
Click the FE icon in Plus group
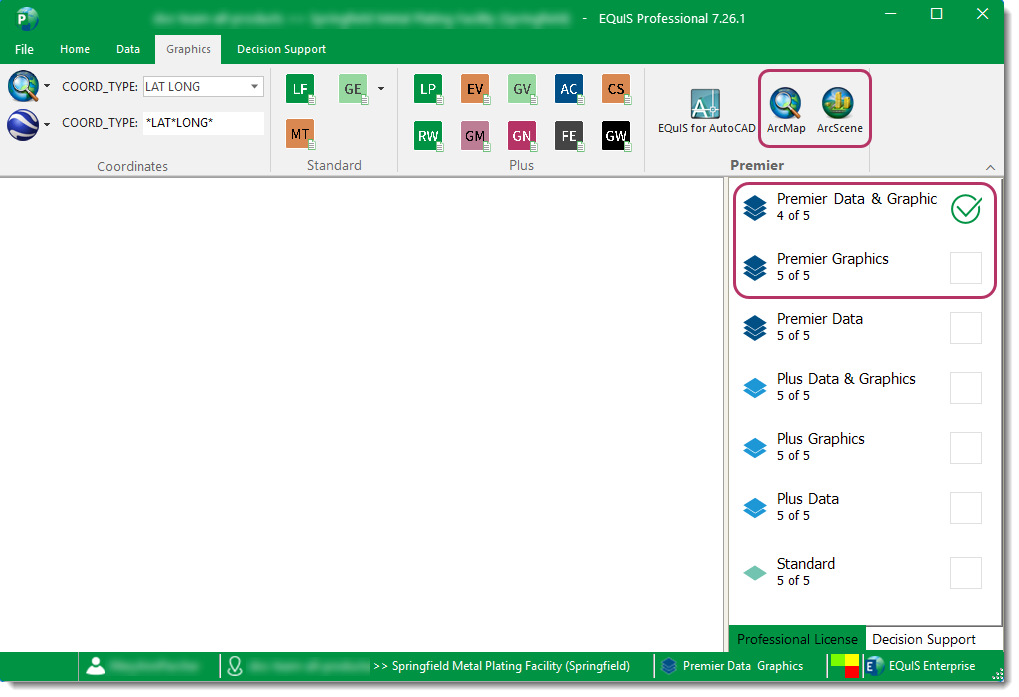(x=569, y=136)
